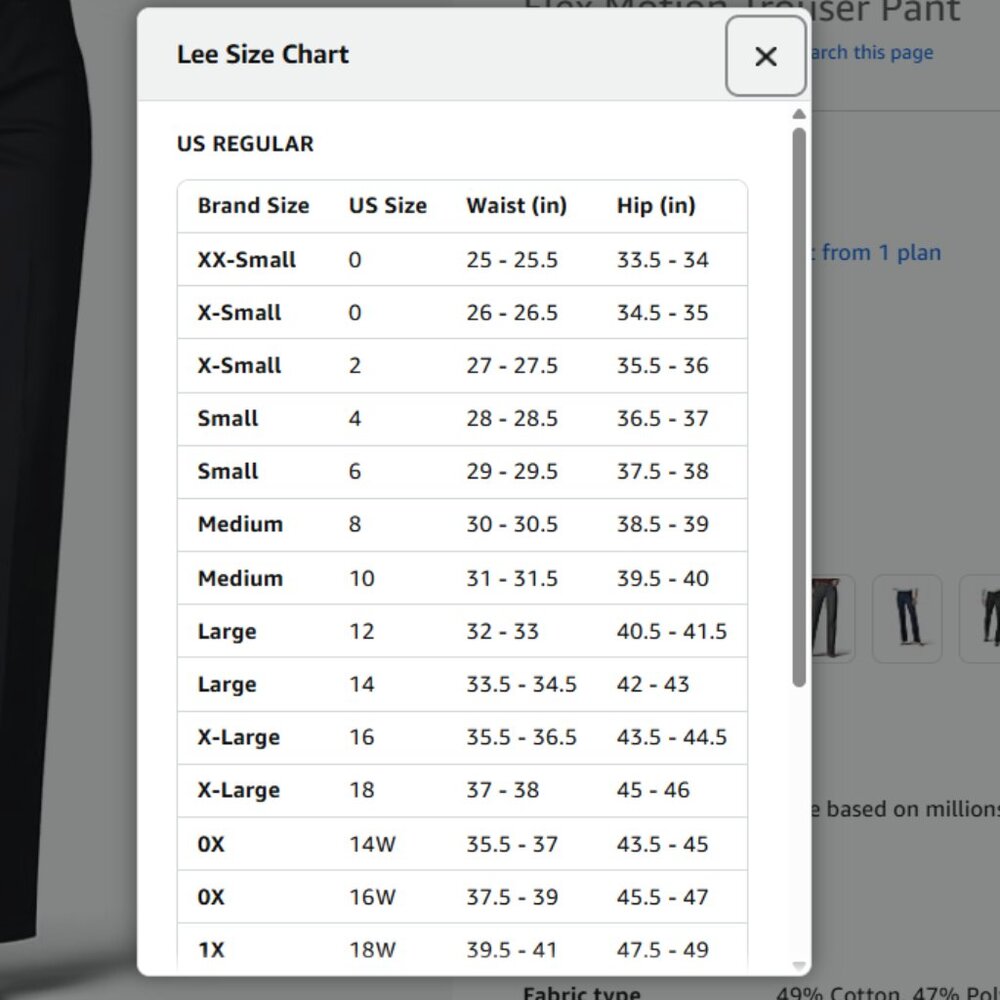Close the Lee Size Chart popup
1000x1000 pixels.
[x=765, y=56]
